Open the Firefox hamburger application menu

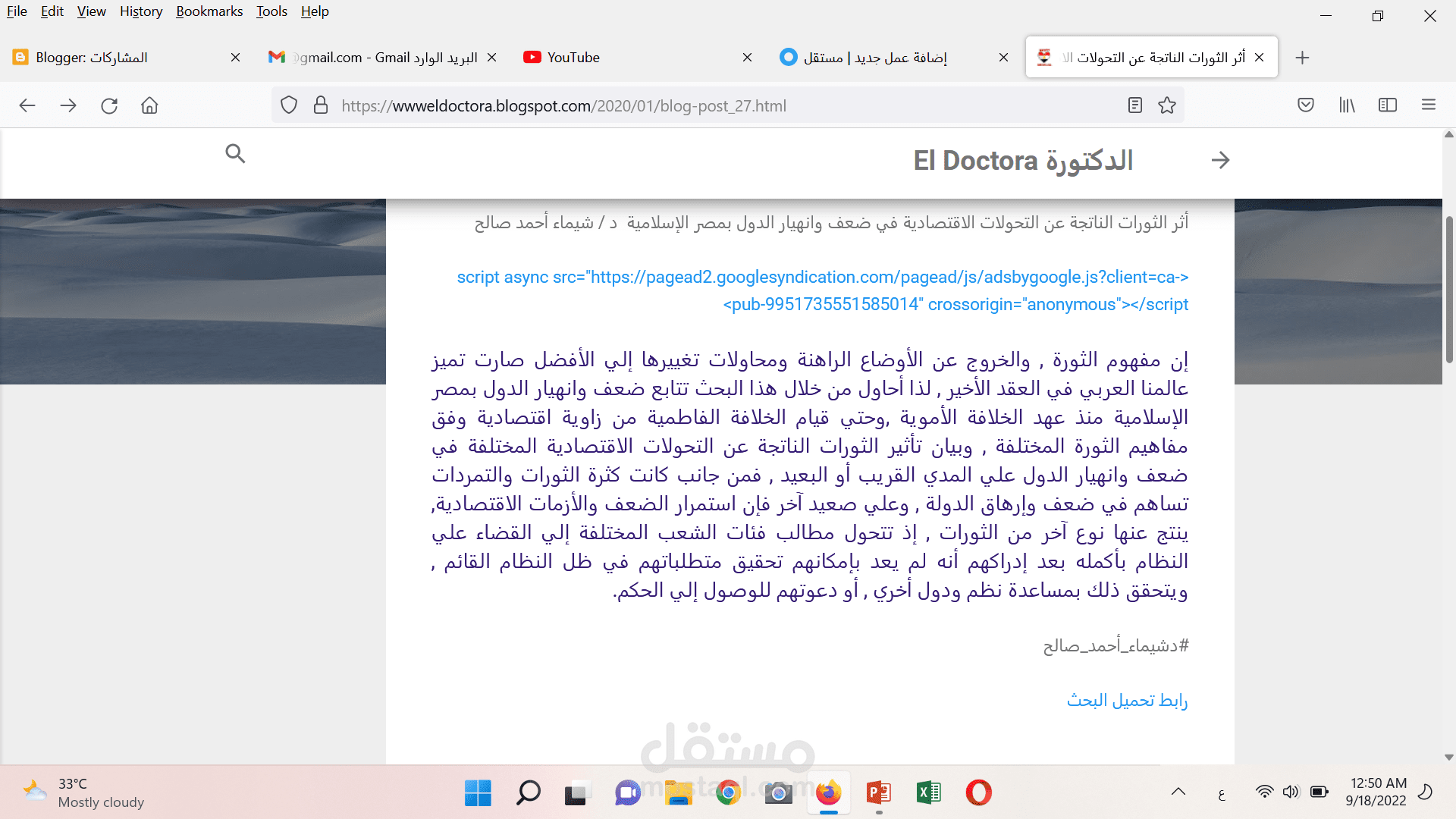coord(1429,105)
